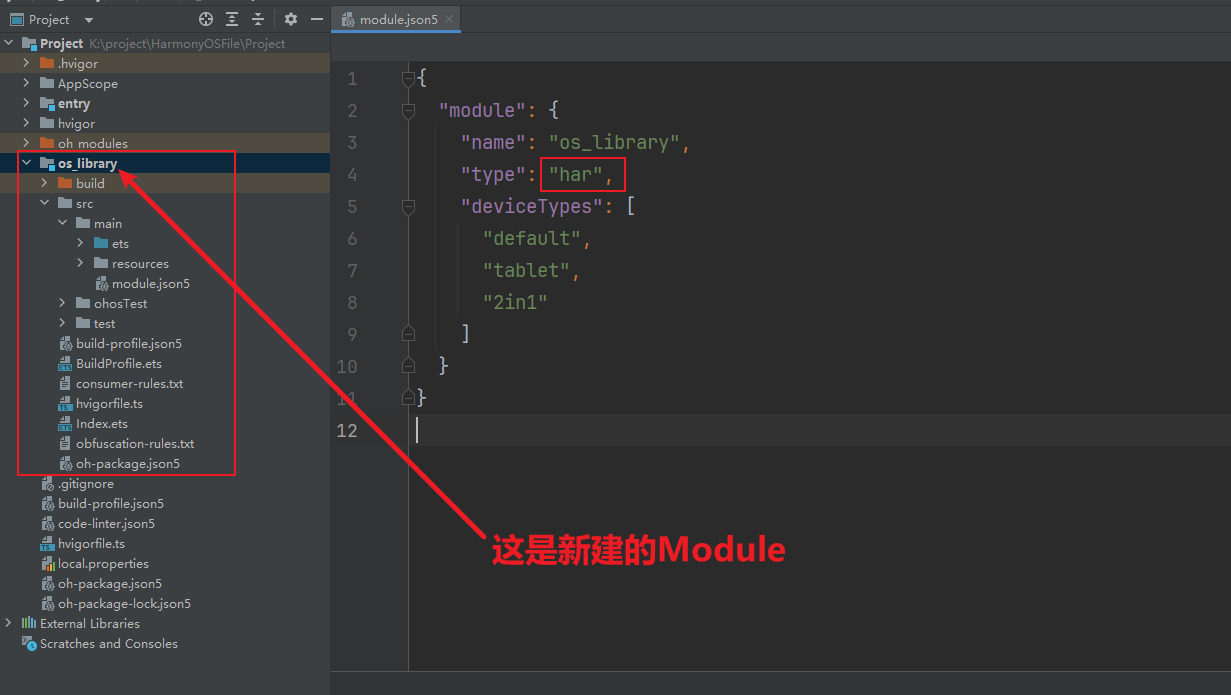Expand the ohosTest folder chevron
The width and height of the screenshot is (1231, 695).
point(63,303)
